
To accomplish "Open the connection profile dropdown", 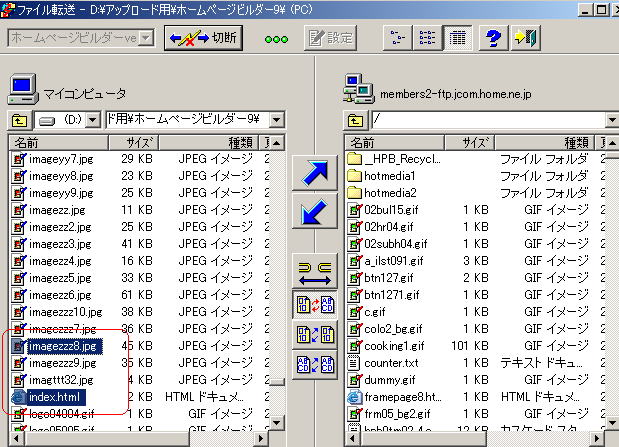I will [x=145, y=38].
